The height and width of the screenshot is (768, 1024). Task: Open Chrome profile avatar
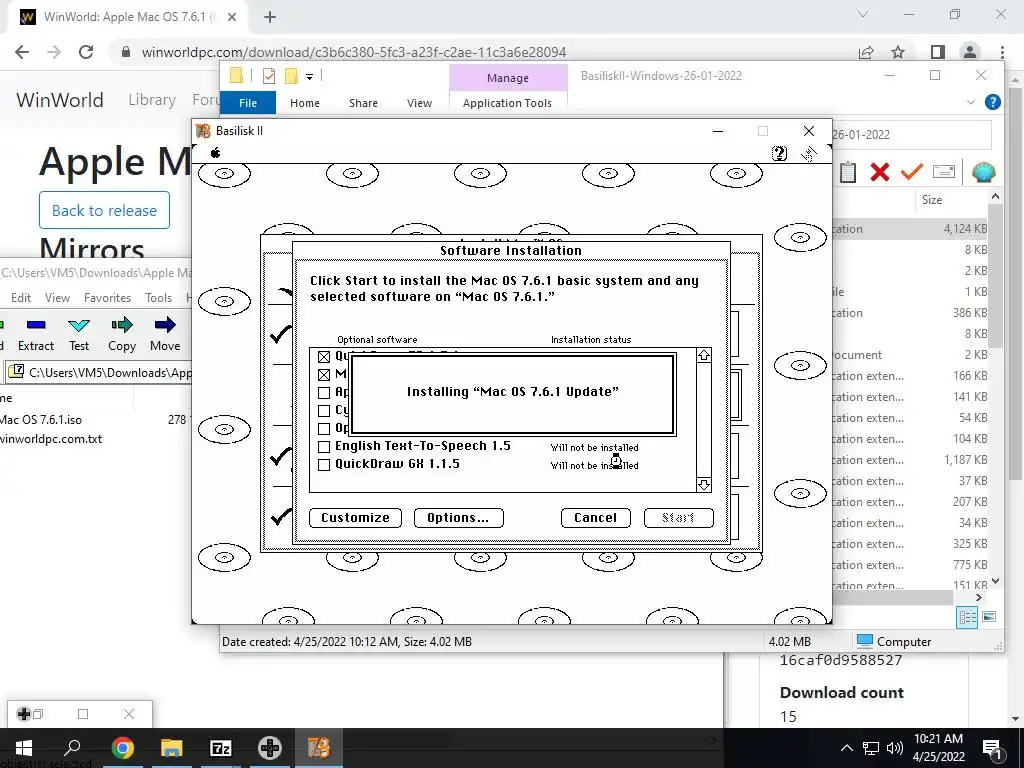(970, 52)
